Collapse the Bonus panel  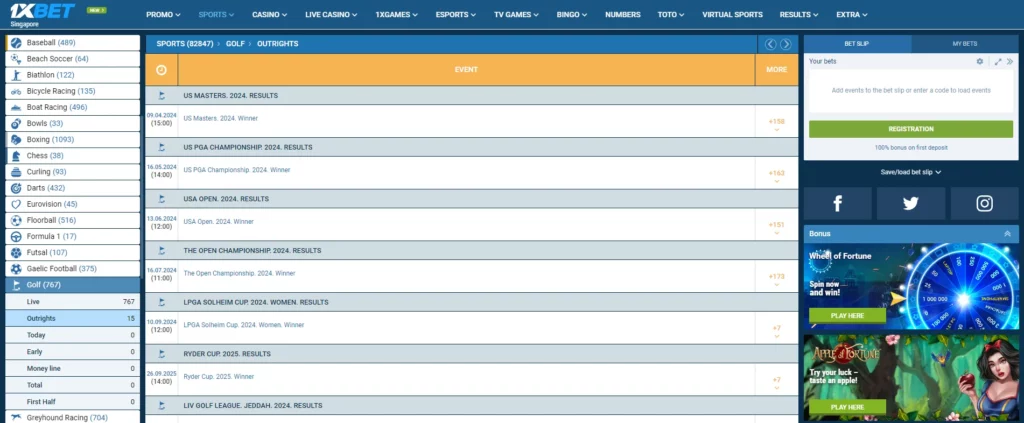point(1007,234)
